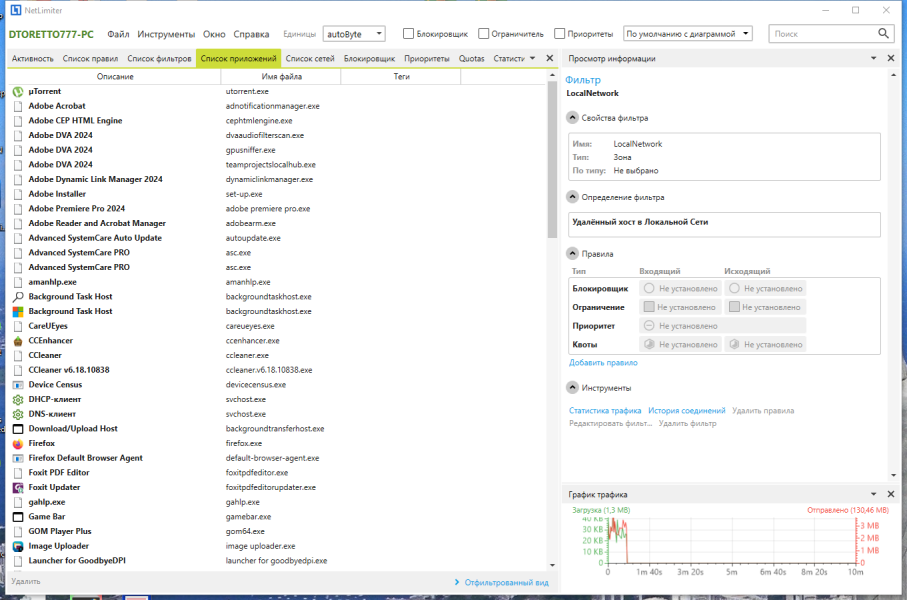Click the Firefox icon in the list

click(x=18, y=443)
